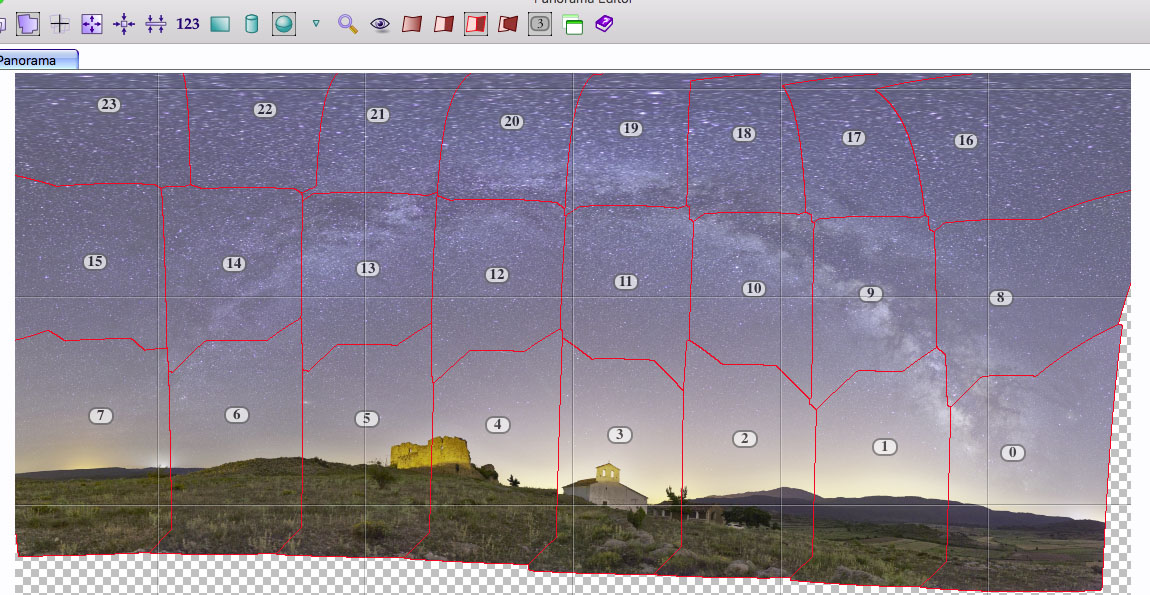1150x595 pixels.
Task: Select image number 19 label
Action: [x=630, y=128]
